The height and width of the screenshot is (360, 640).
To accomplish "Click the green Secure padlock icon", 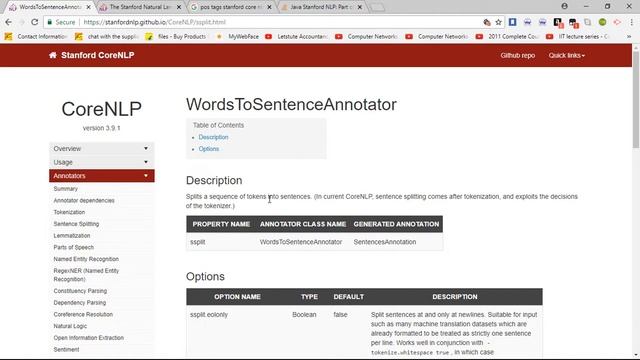I will (x=49, y=22).
